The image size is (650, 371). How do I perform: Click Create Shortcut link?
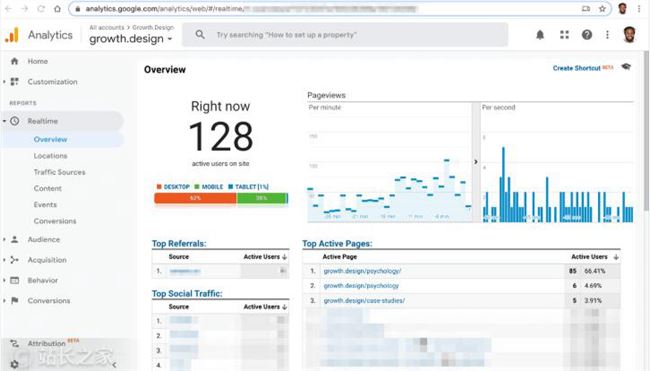click(577, 68)
